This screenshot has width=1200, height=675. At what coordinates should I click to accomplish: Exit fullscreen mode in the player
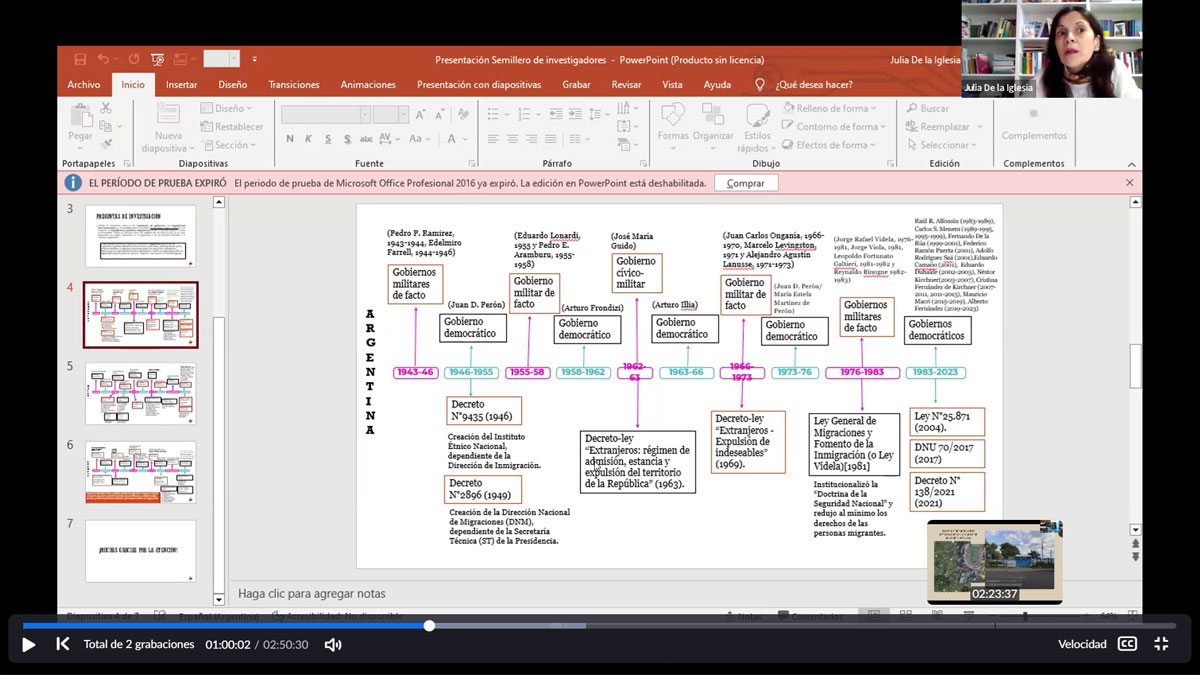(1161, 644)
